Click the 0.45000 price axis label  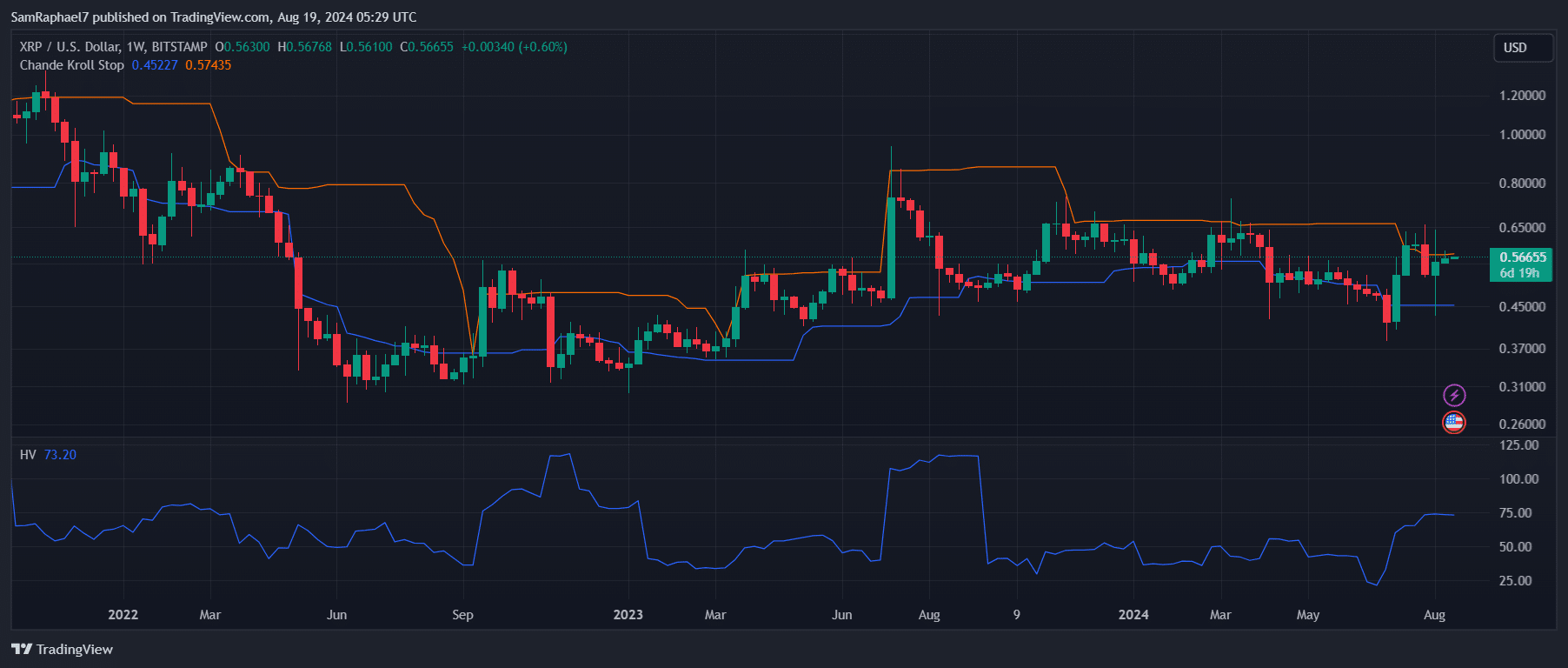tap(1523, 307)
